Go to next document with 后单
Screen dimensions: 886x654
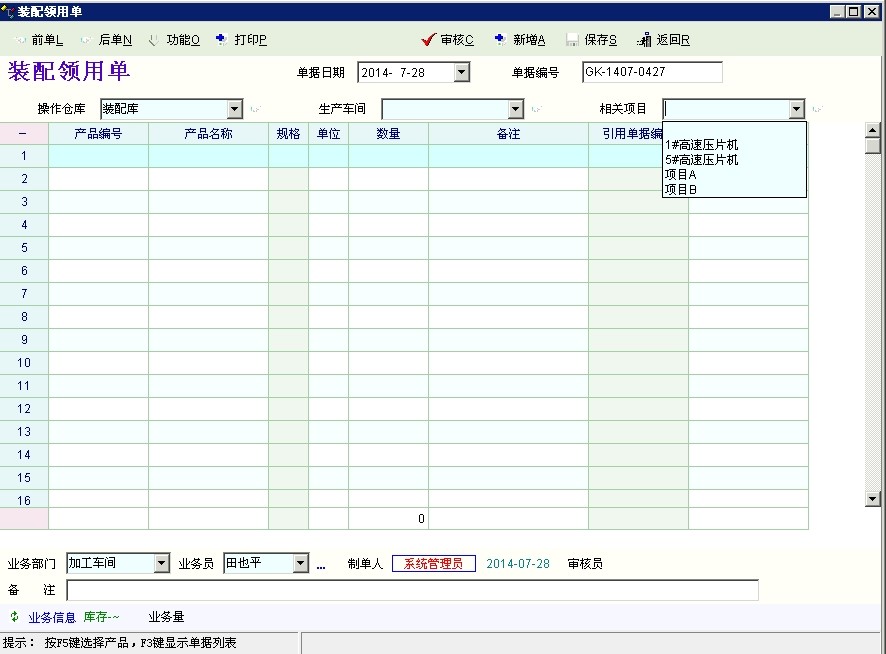tap(106, 40)
